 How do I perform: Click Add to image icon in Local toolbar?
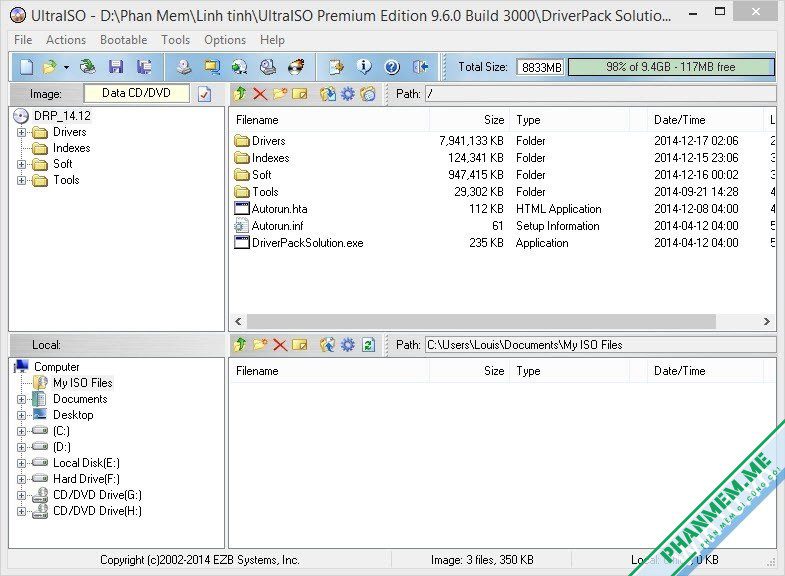coord(327,345)
